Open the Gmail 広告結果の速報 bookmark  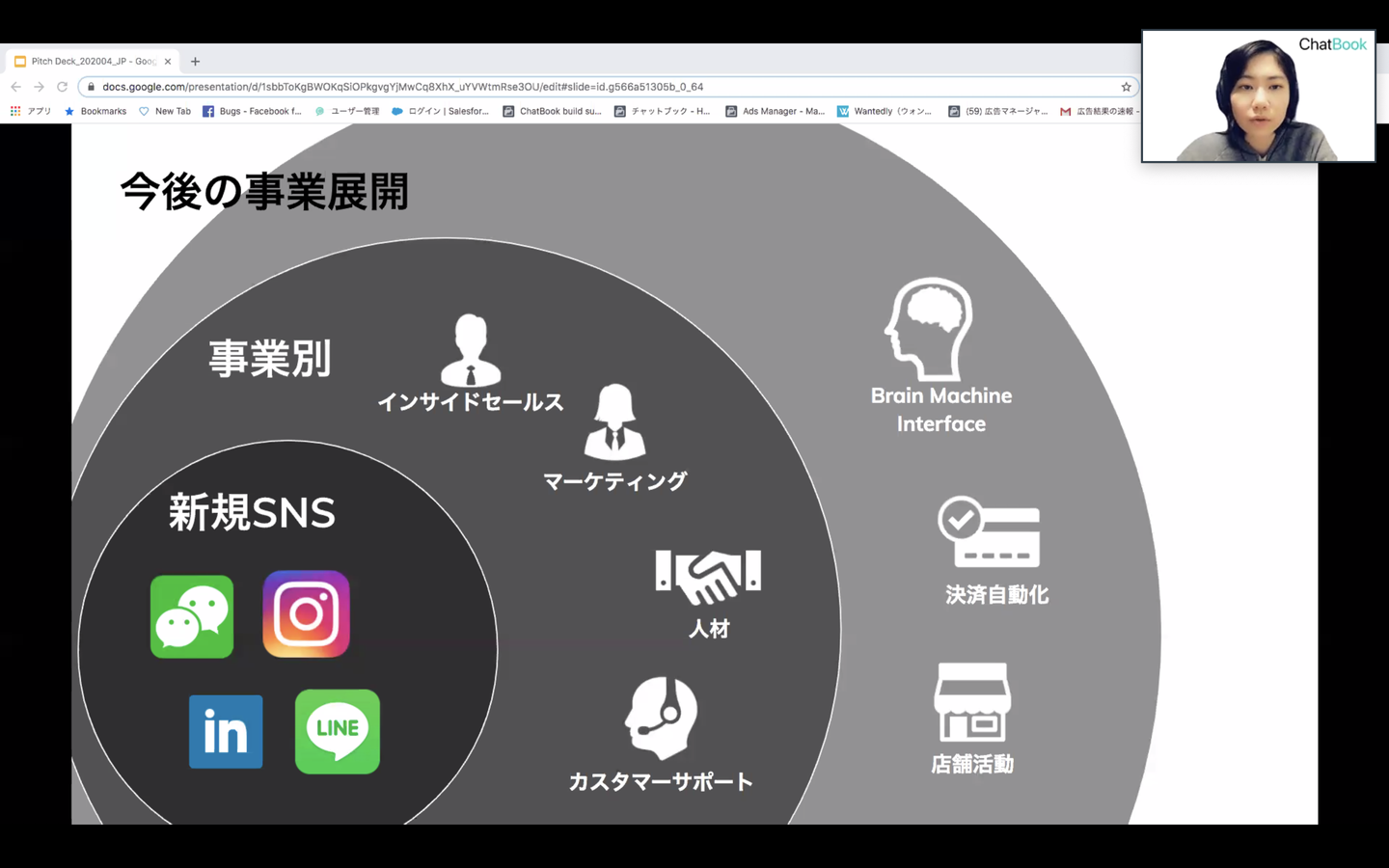1099,111
